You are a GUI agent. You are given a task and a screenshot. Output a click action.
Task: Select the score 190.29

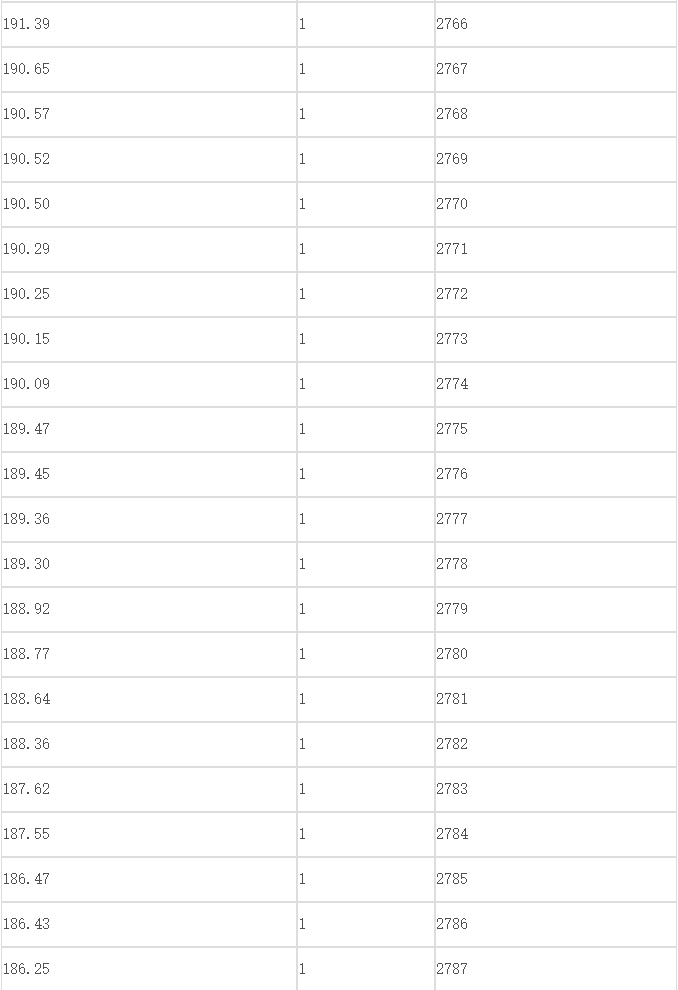pyautogui.click(x=26, y=249)
